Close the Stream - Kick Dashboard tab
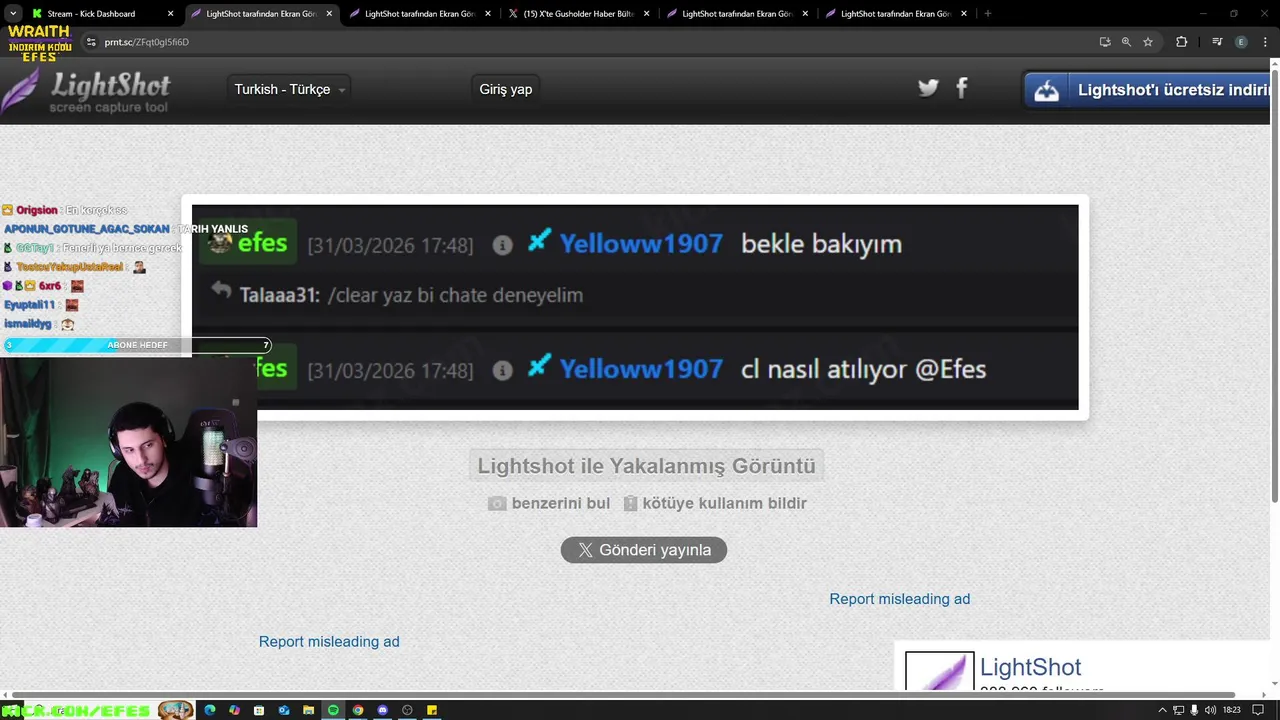The width and height of the screenshot is (1280, 720). (170, 14)
